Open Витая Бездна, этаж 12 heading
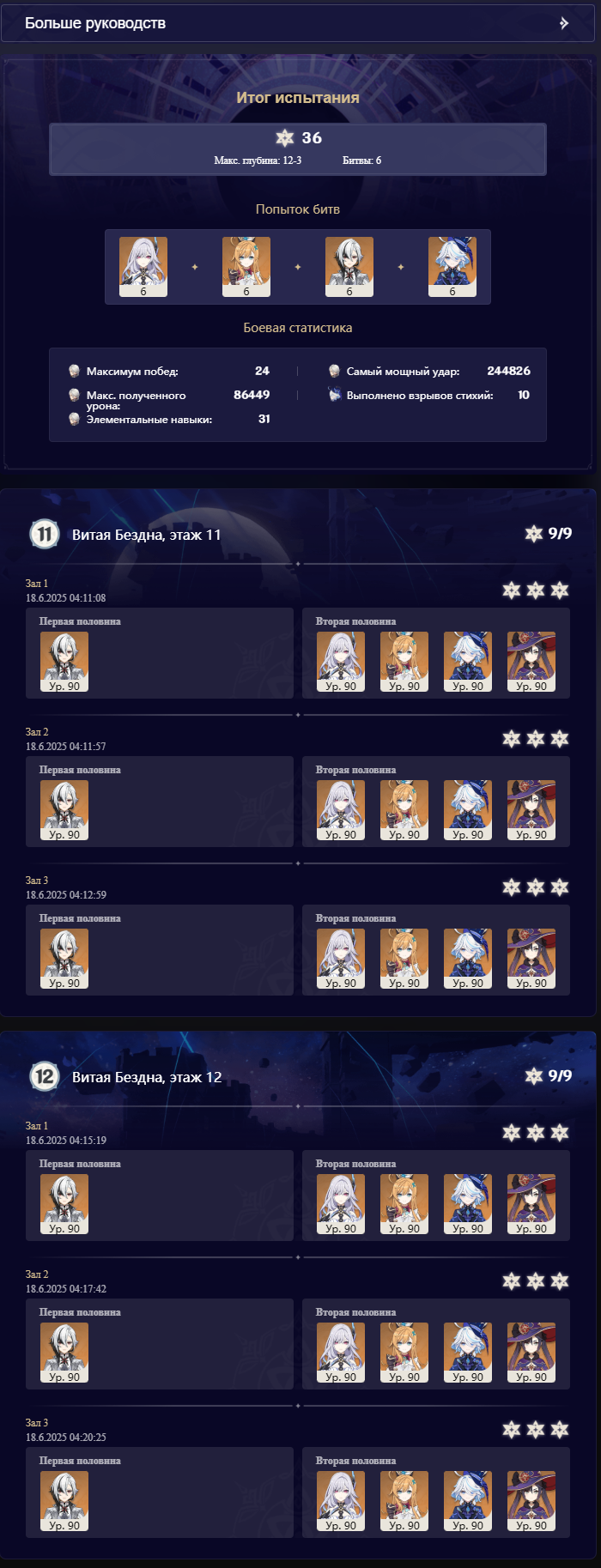The height and width of the screenshot is (1568, 601). pos(147,1077)
